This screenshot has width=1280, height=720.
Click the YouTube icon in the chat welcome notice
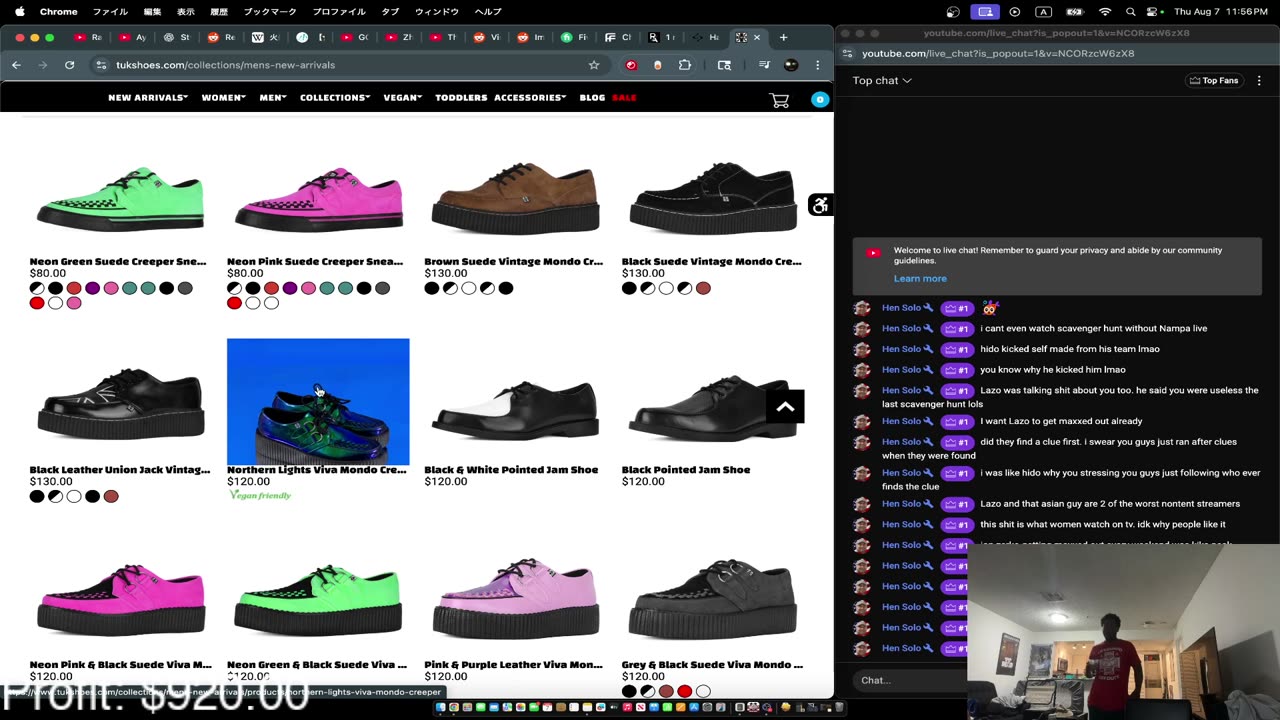point(873,253)
